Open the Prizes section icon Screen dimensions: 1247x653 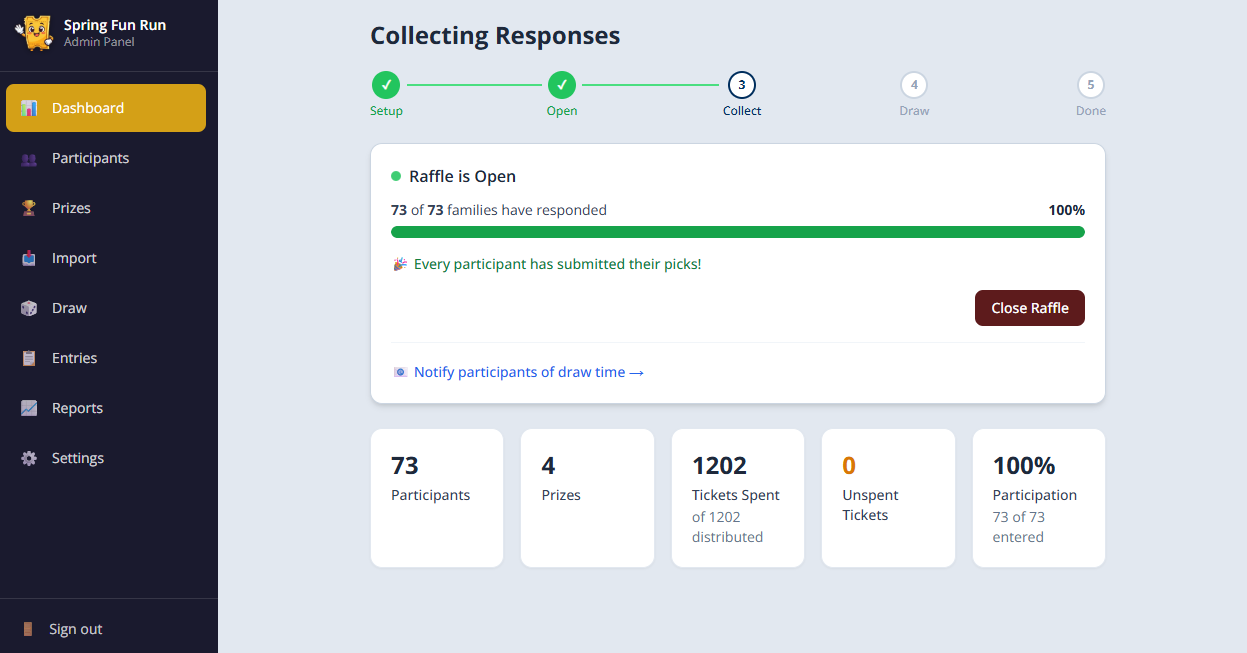click(x=27, y=207)
